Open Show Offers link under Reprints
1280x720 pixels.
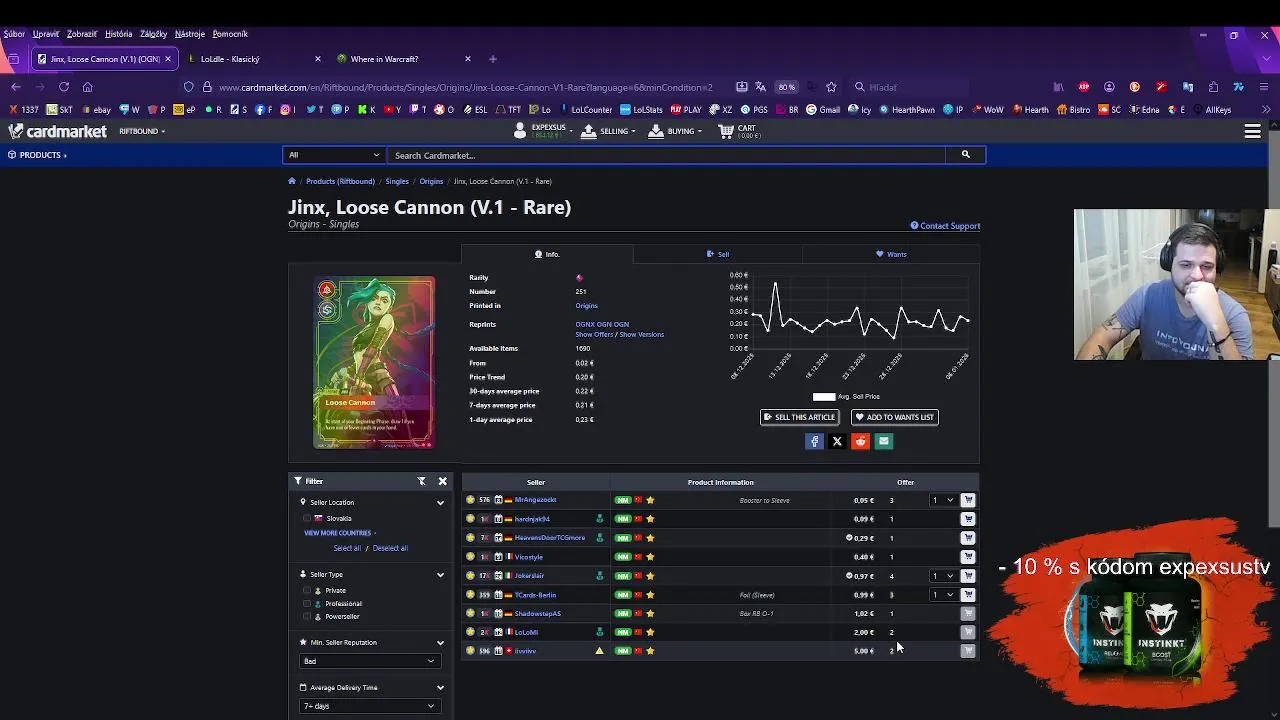coord(594,335)
